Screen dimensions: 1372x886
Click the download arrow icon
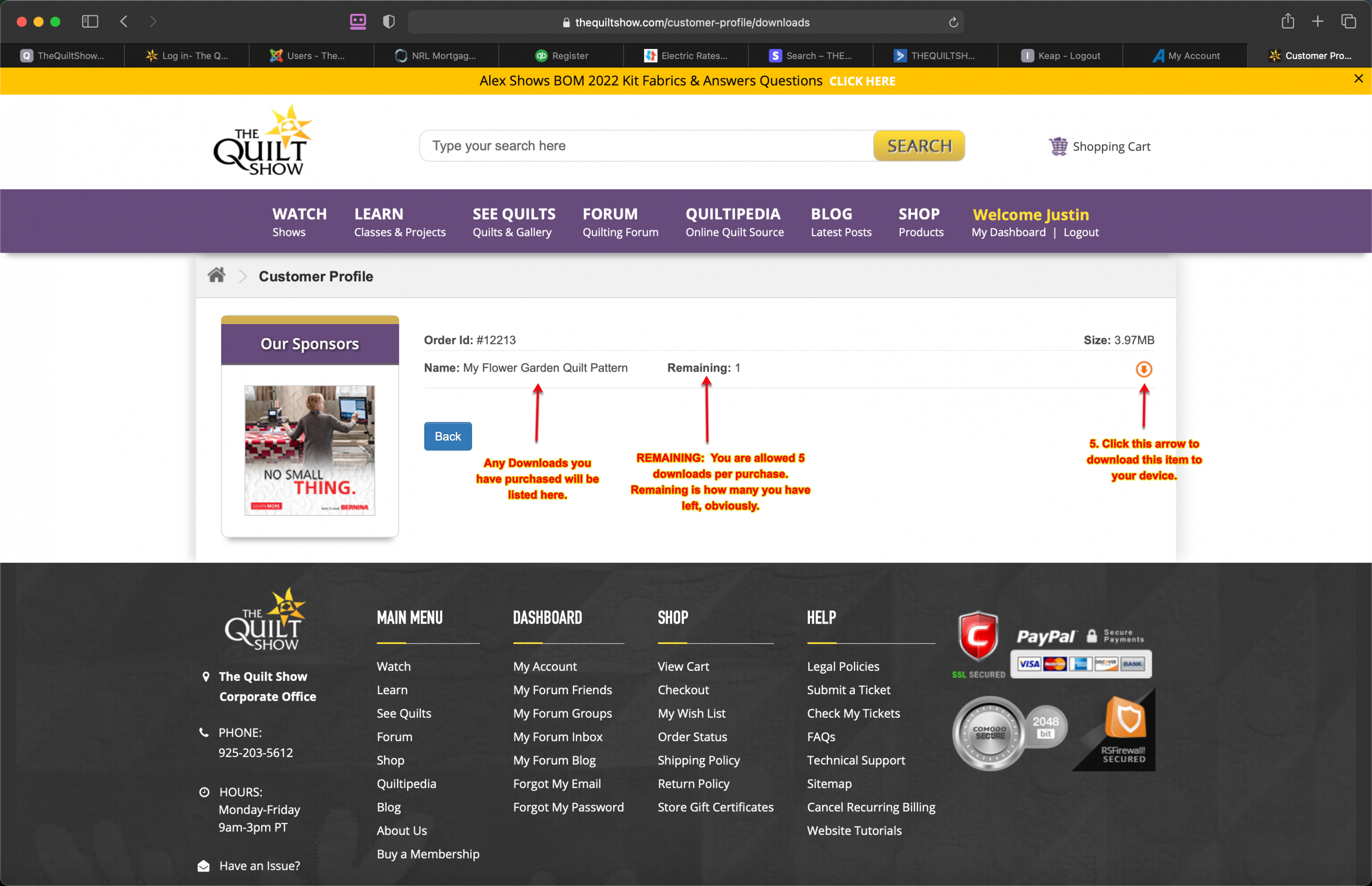1144,369
